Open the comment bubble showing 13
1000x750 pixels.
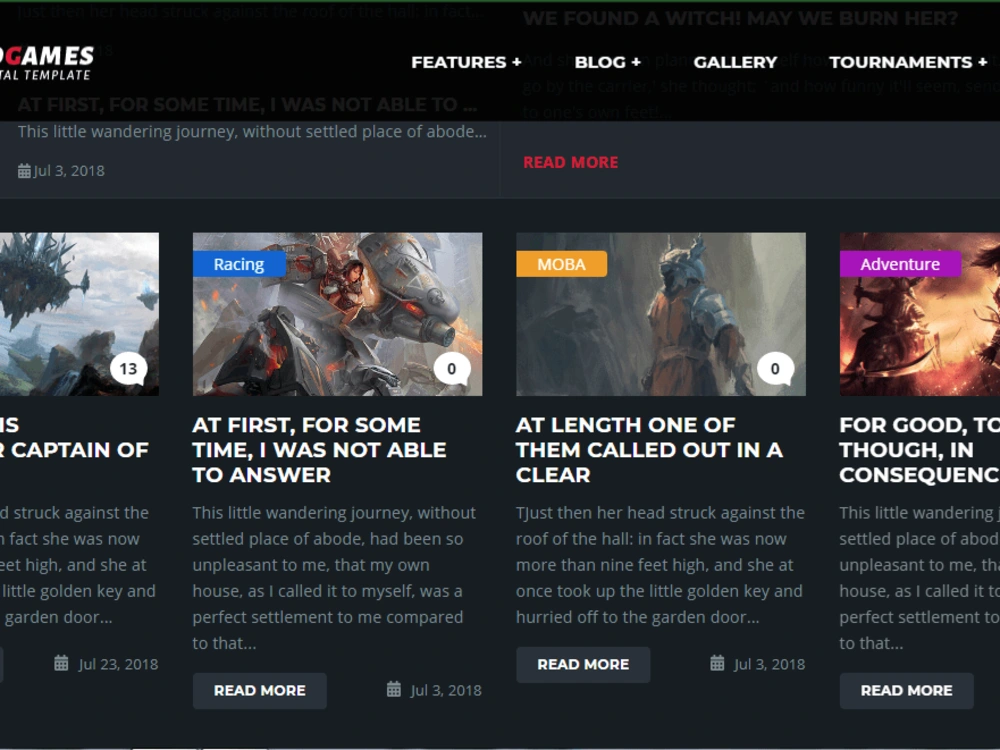click(x=128, y=369)
